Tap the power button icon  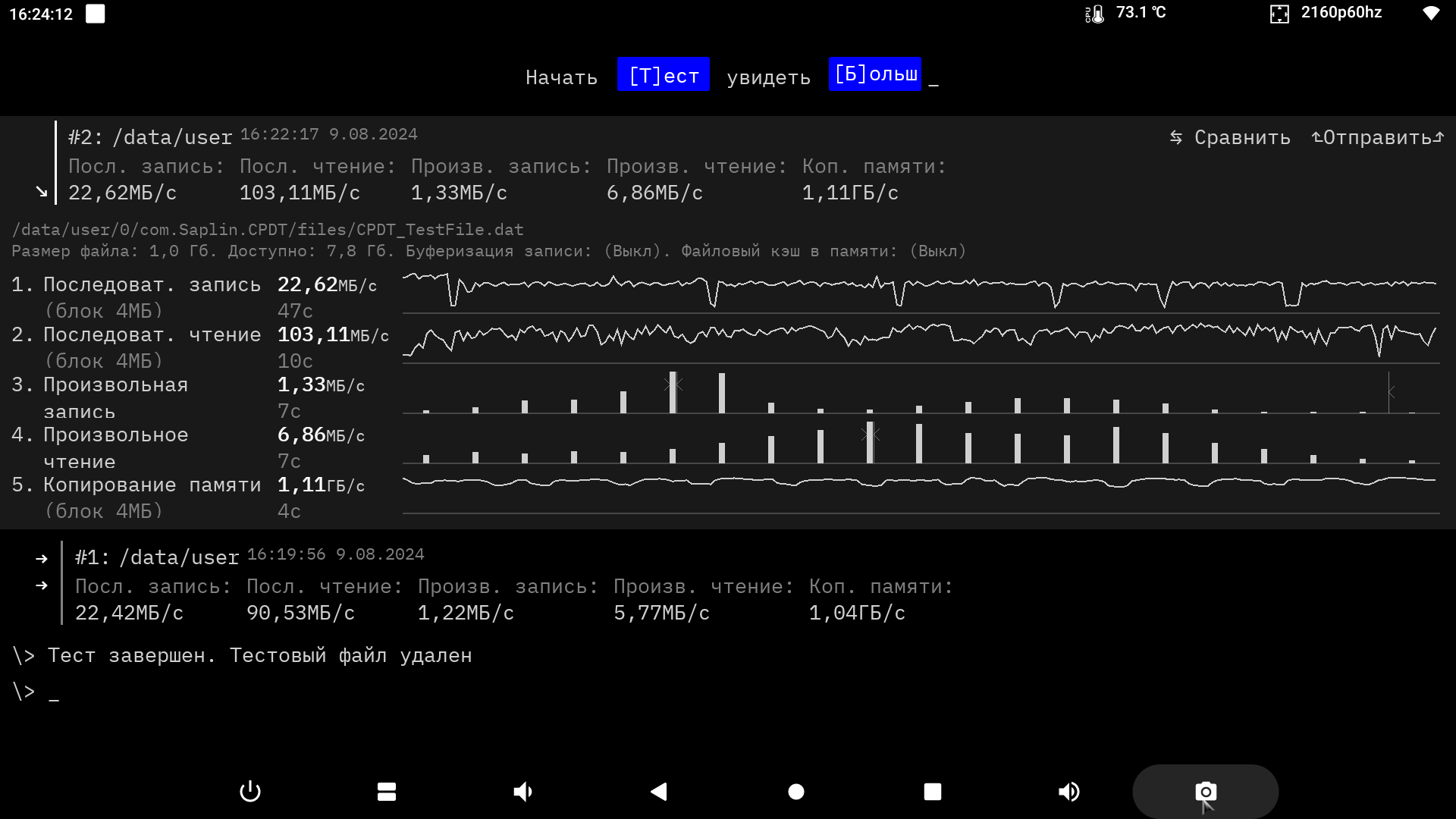coord(250,792)
